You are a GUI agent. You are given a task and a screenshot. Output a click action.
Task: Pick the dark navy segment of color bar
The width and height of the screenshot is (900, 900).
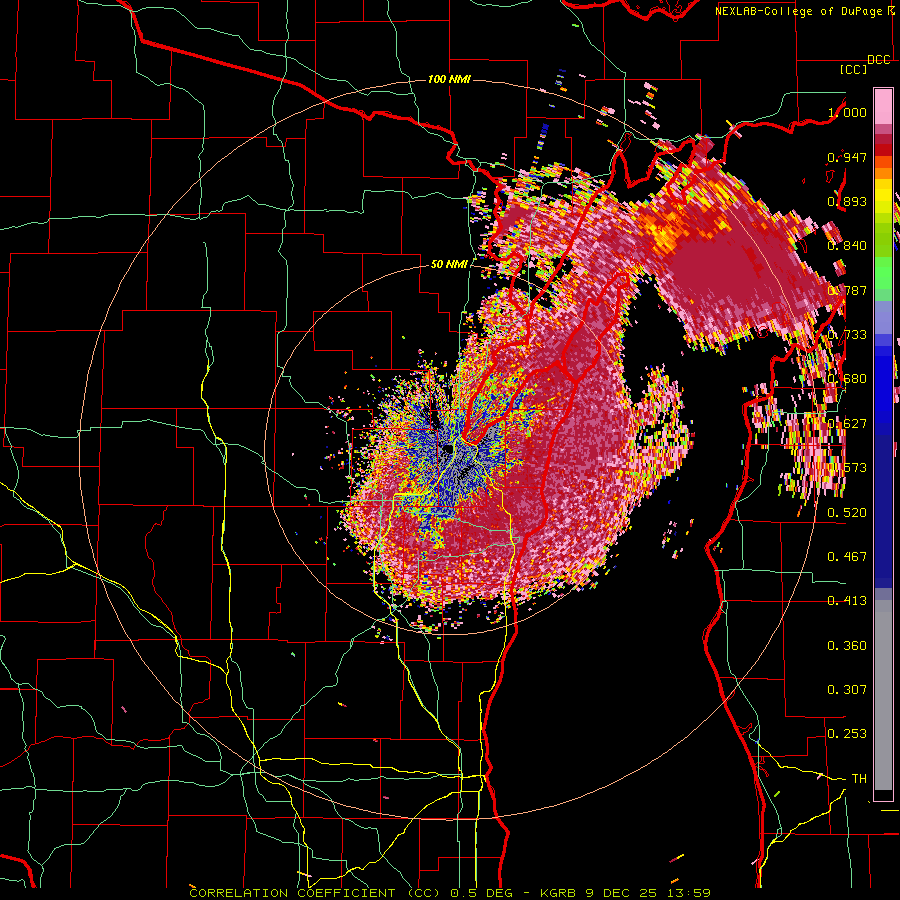[x=883, y=511]
